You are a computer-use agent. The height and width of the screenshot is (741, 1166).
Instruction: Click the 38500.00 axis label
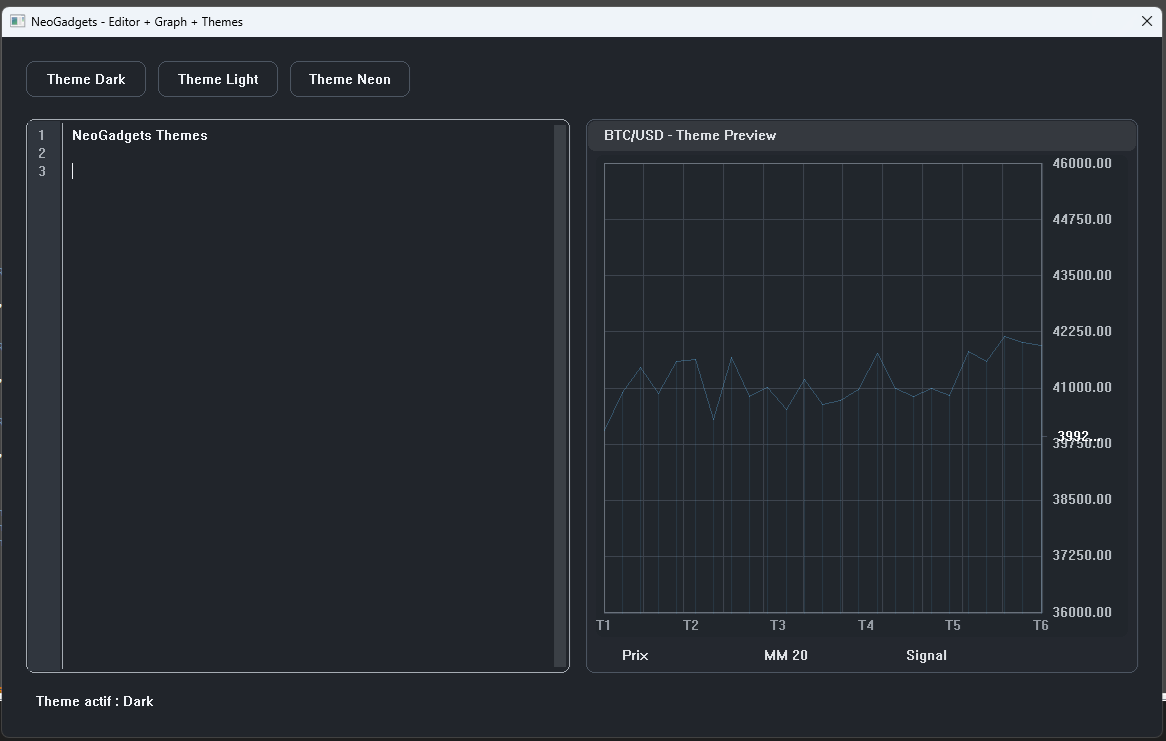pyautogui.click(x=1082, y=499)
